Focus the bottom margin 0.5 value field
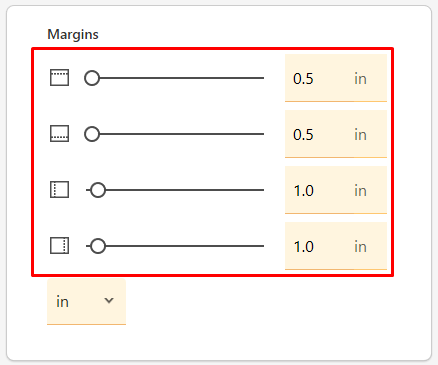 pyautogui.click(x=336, y=134)
